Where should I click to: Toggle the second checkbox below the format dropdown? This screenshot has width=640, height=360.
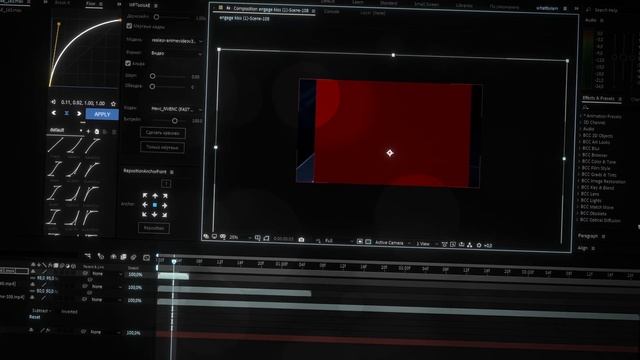(128, 63)
